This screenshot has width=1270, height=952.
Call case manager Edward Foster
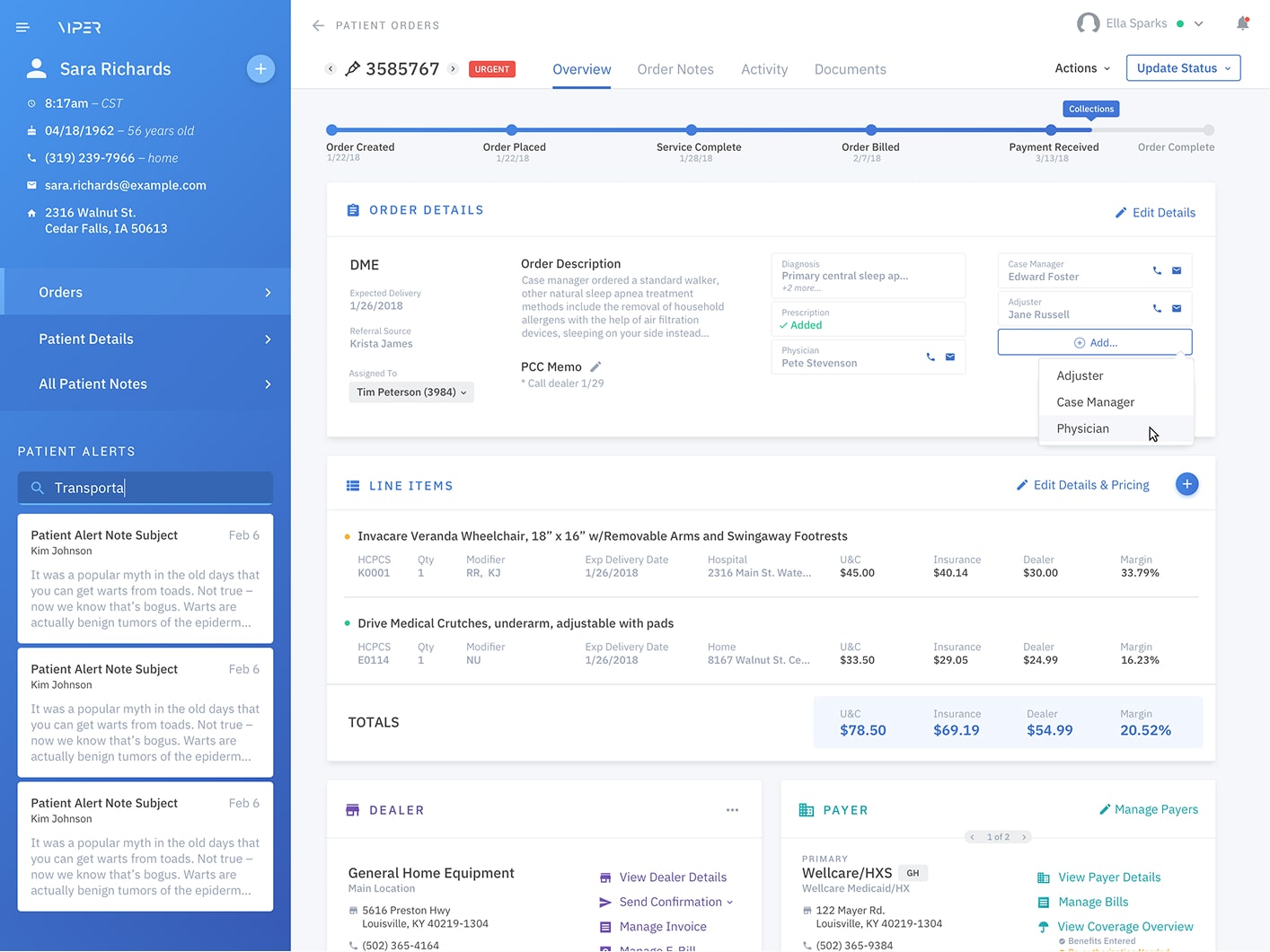[x=1157, y=270]
